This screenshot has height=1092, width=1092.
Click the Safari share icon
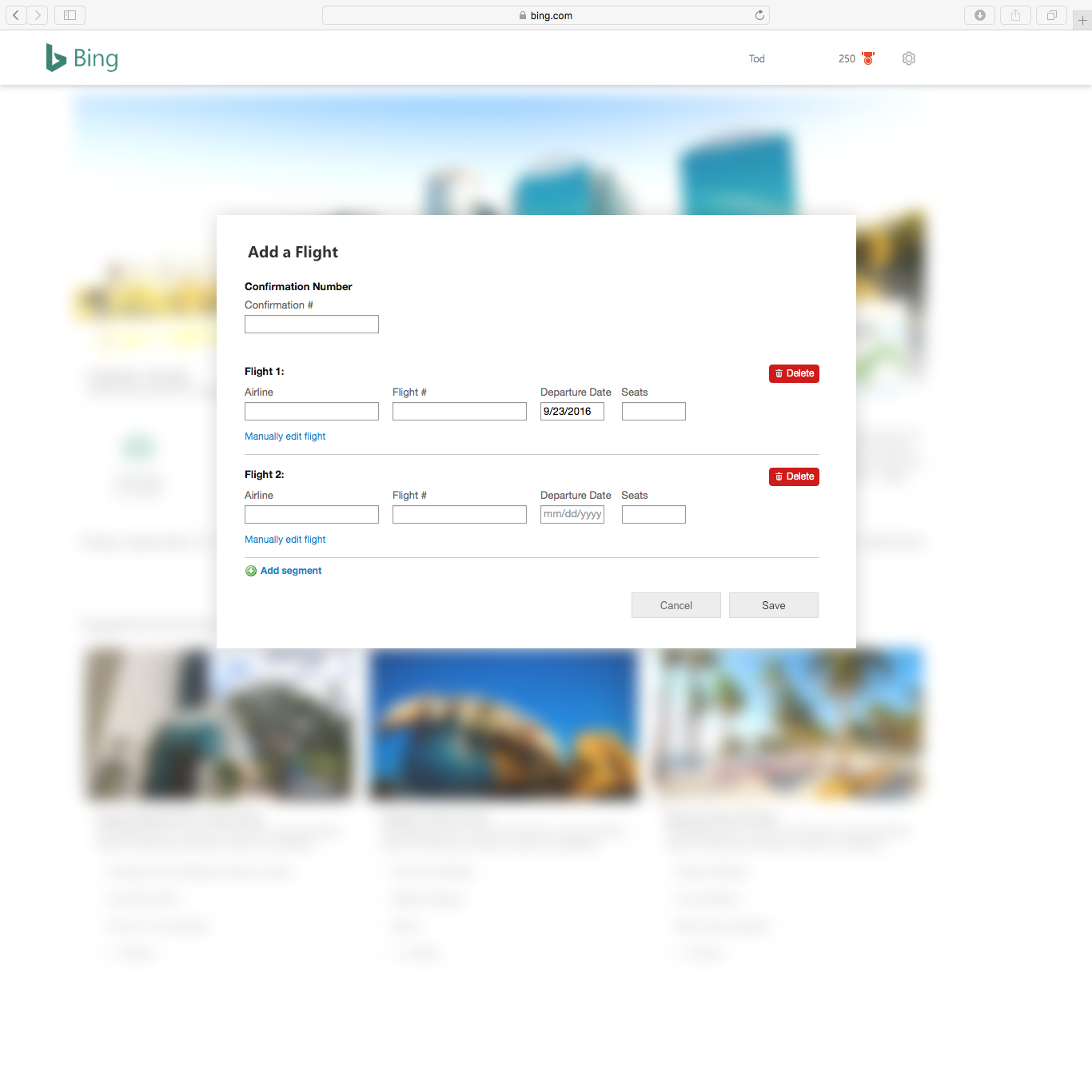1015,15
